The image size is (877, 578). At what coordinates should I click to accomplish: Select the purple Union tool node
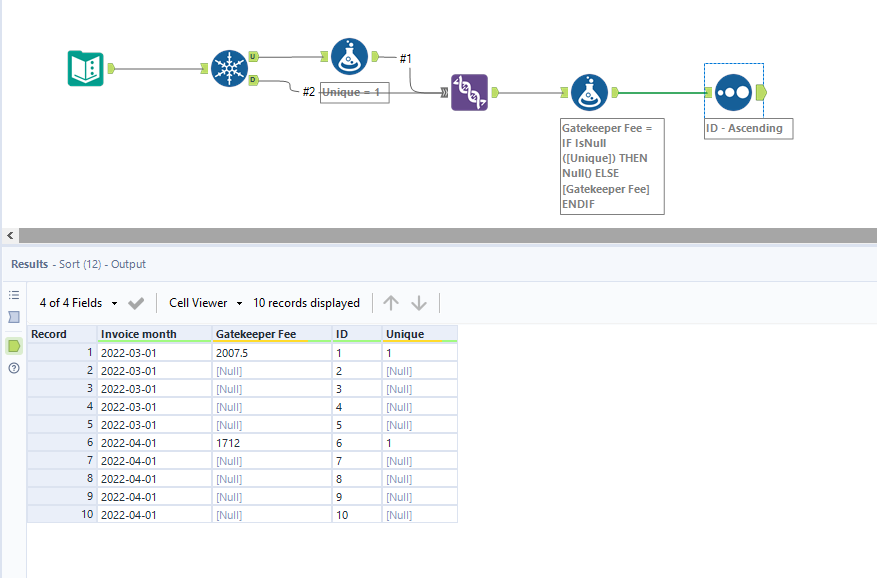click(x=469, y=92)
